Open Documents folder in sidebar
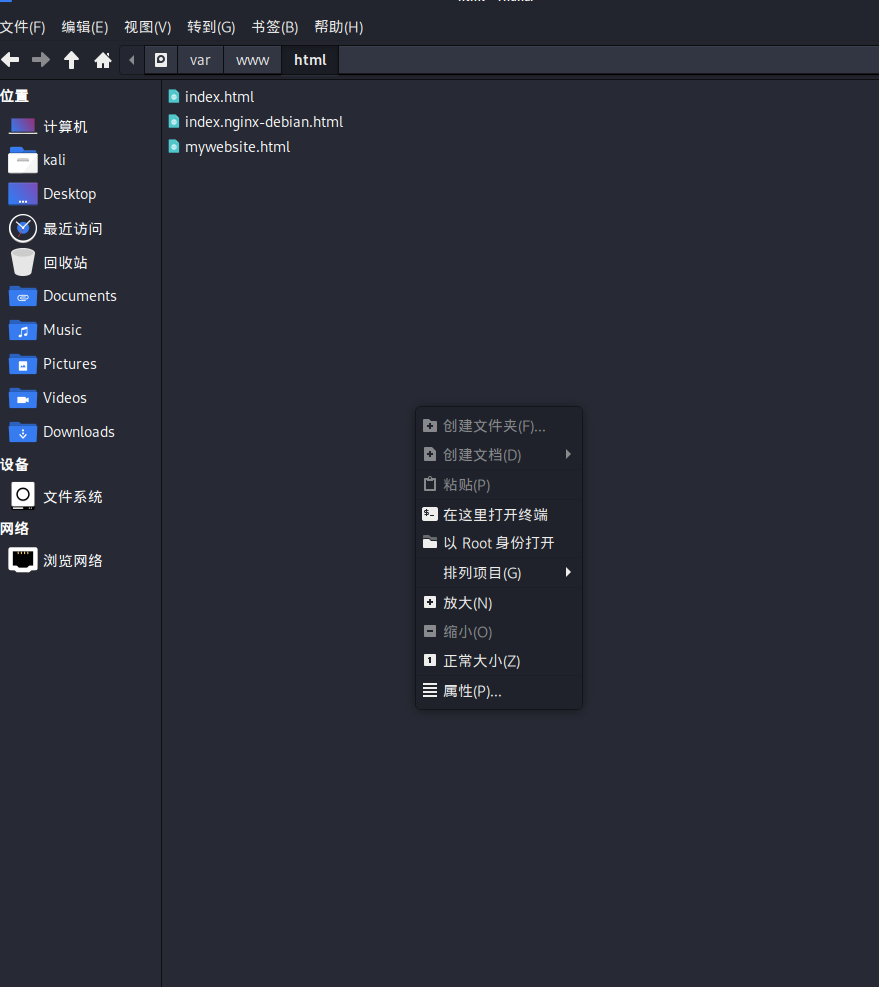Viewport: 879px width, 987px height. pyautogui.click(x=81, y=296)
